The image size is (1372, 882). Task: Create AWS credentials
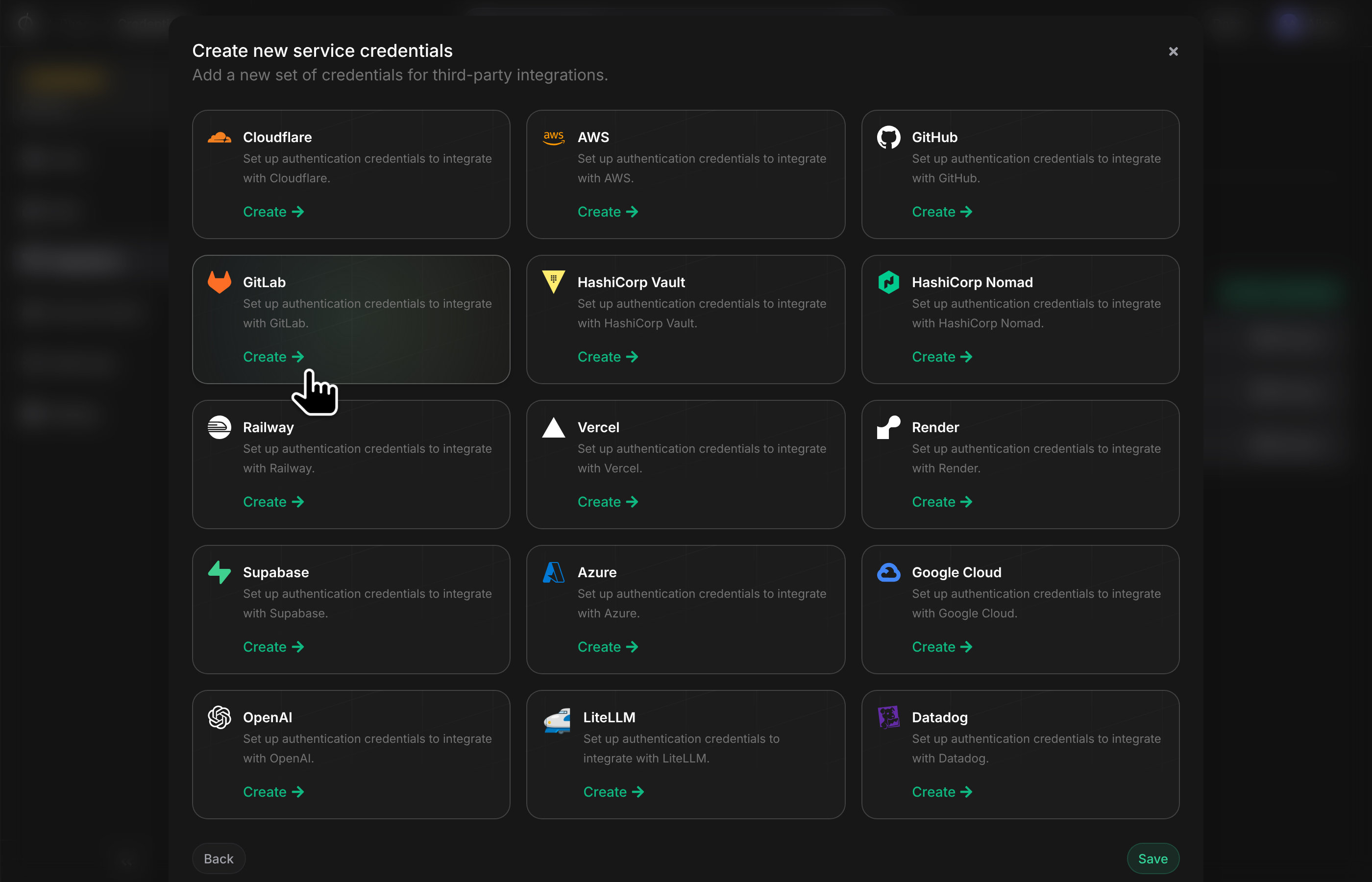click(x=608, y=212)
